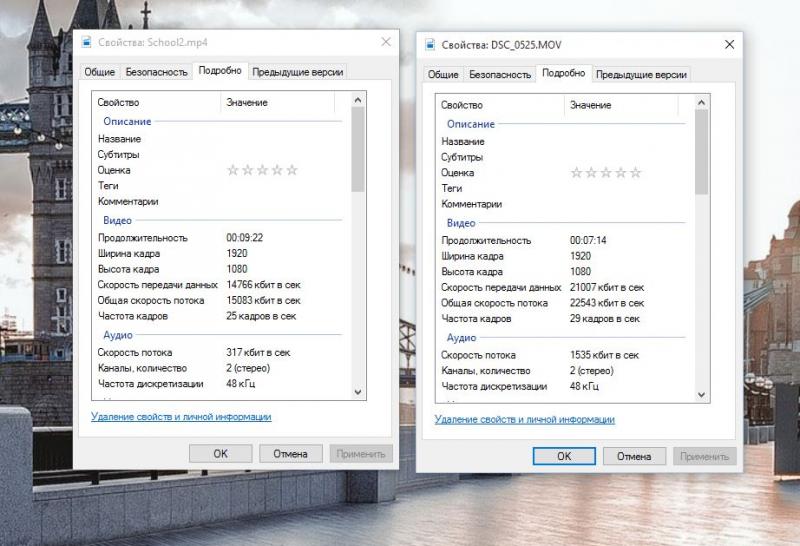Close the School2.mp4 properties window
This screenshot has height=546, width=800.
point(386,42)
